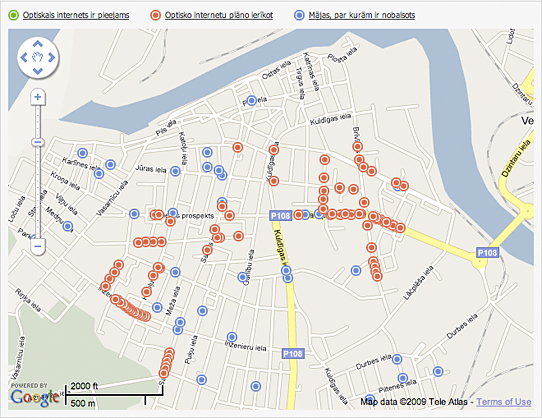Screen dimensions: 542x418
Task: Open 'Mājas, par kurām ir nobalsots' link
Action: [x=362, y=15]
